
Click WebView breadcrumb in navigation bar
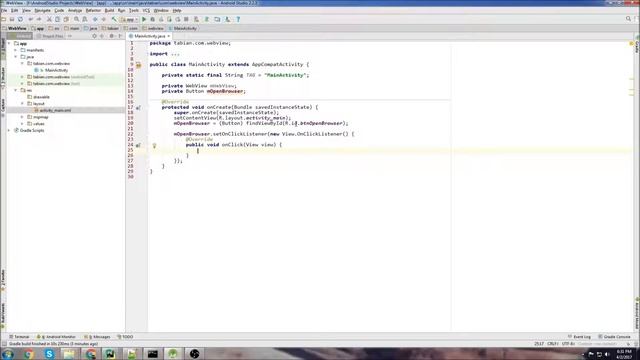pos(14,29)
